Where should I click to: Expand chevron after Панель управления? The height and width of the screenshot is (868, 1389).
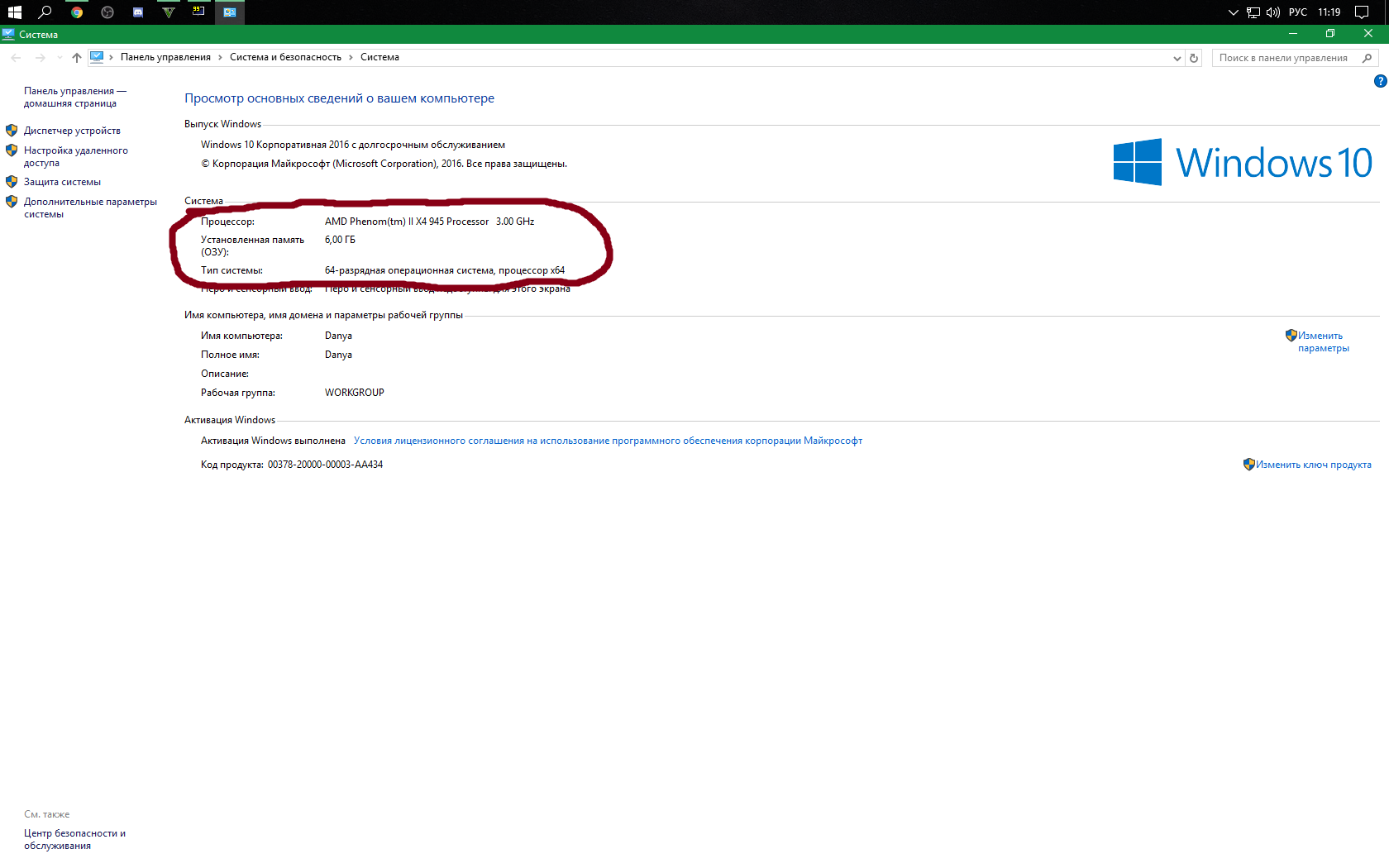pyautogui.click(x=220, y=57)
